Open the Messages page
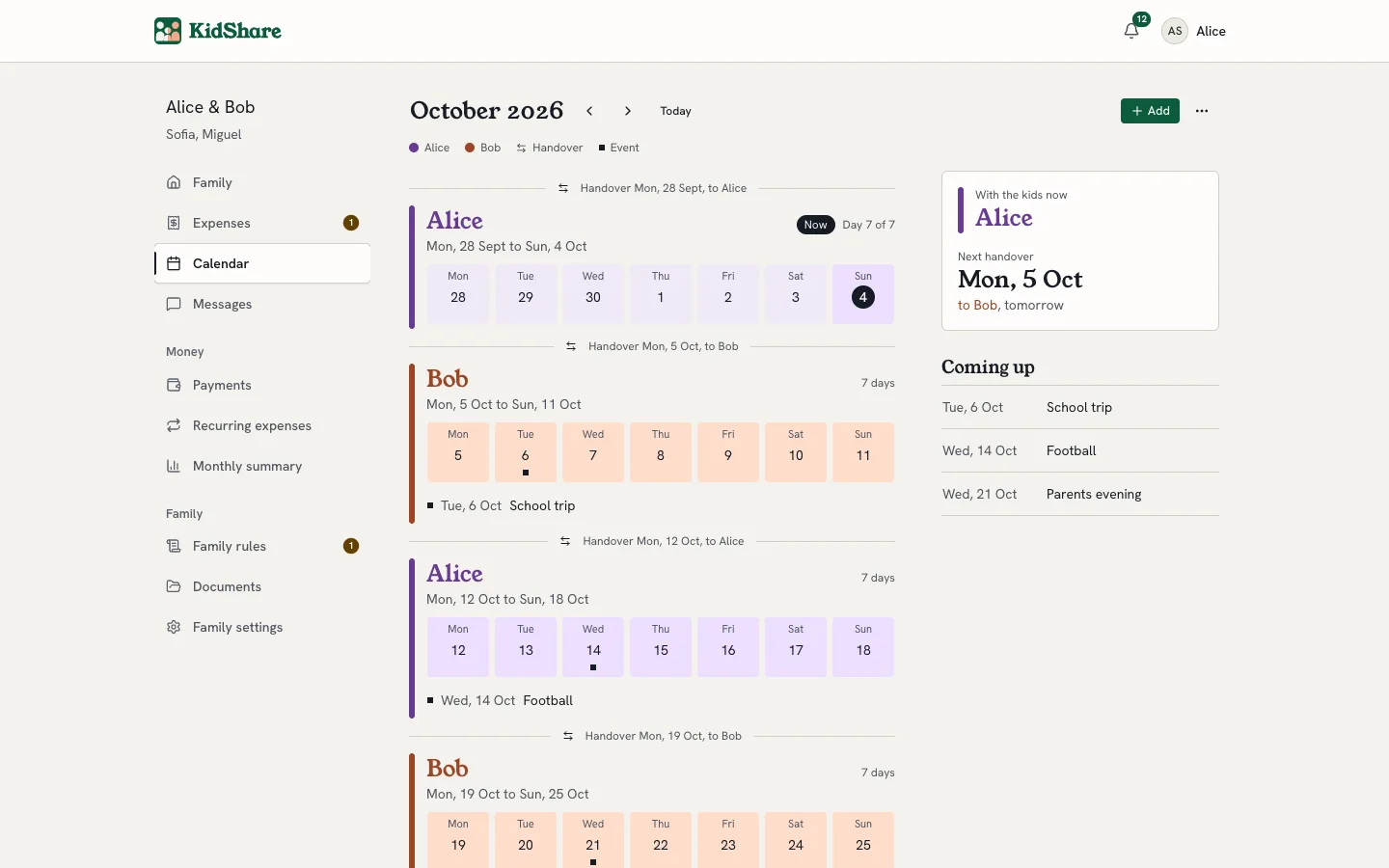 point(262,304)
